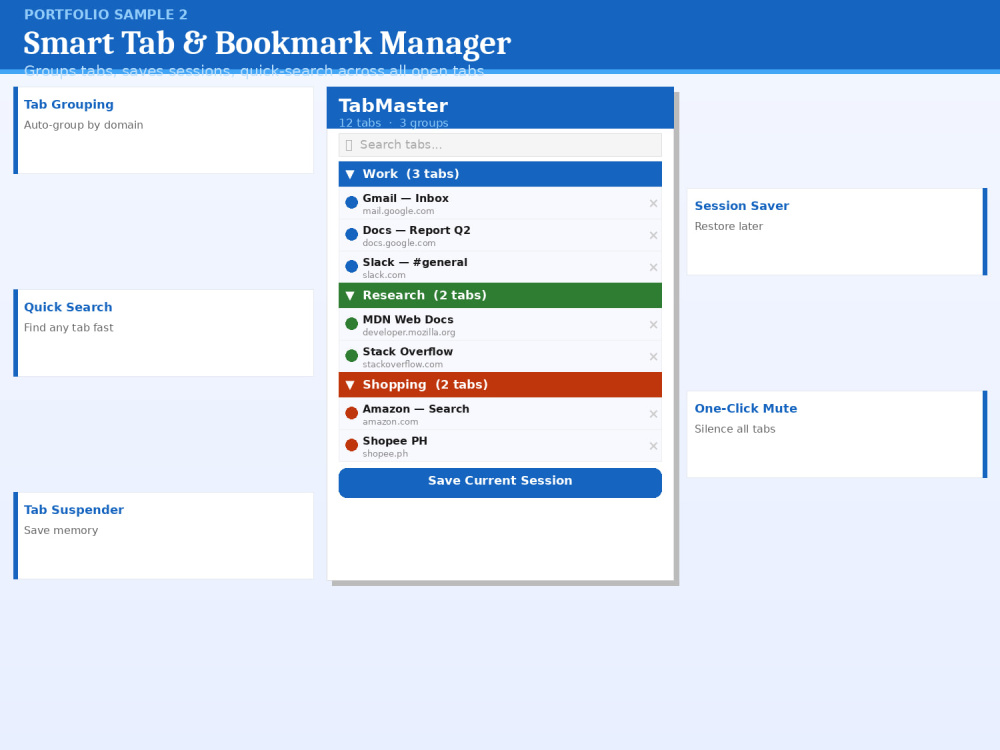Image resolution: width=1000 pixels, height=750 pixels.
Task: Click the PORTFOLIO SAMPLE 2 label
Action: click(106, 14)
